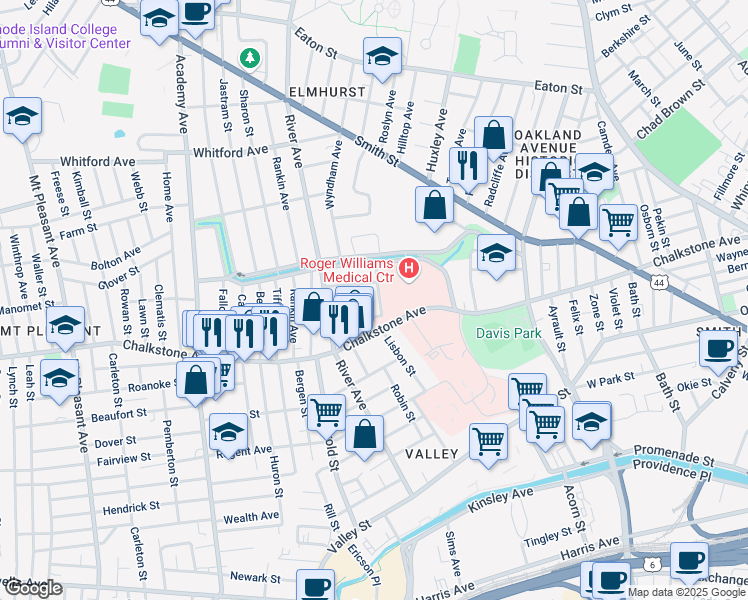
Task: Open the school marker north of Davis Park
Action: [496, 256]
